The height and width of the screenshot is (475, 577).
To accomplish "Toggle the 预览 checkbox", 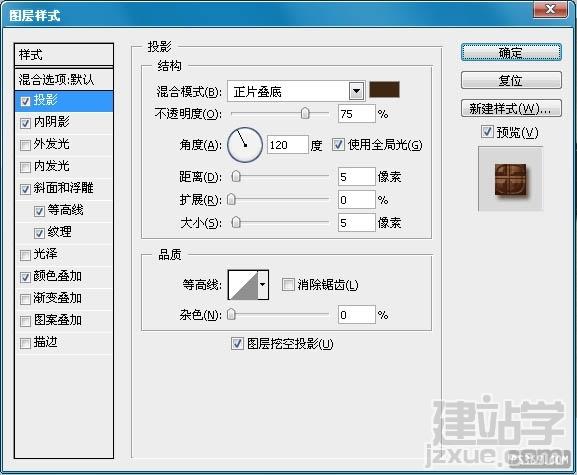I will pyautogui.click(x=487, y=132).
